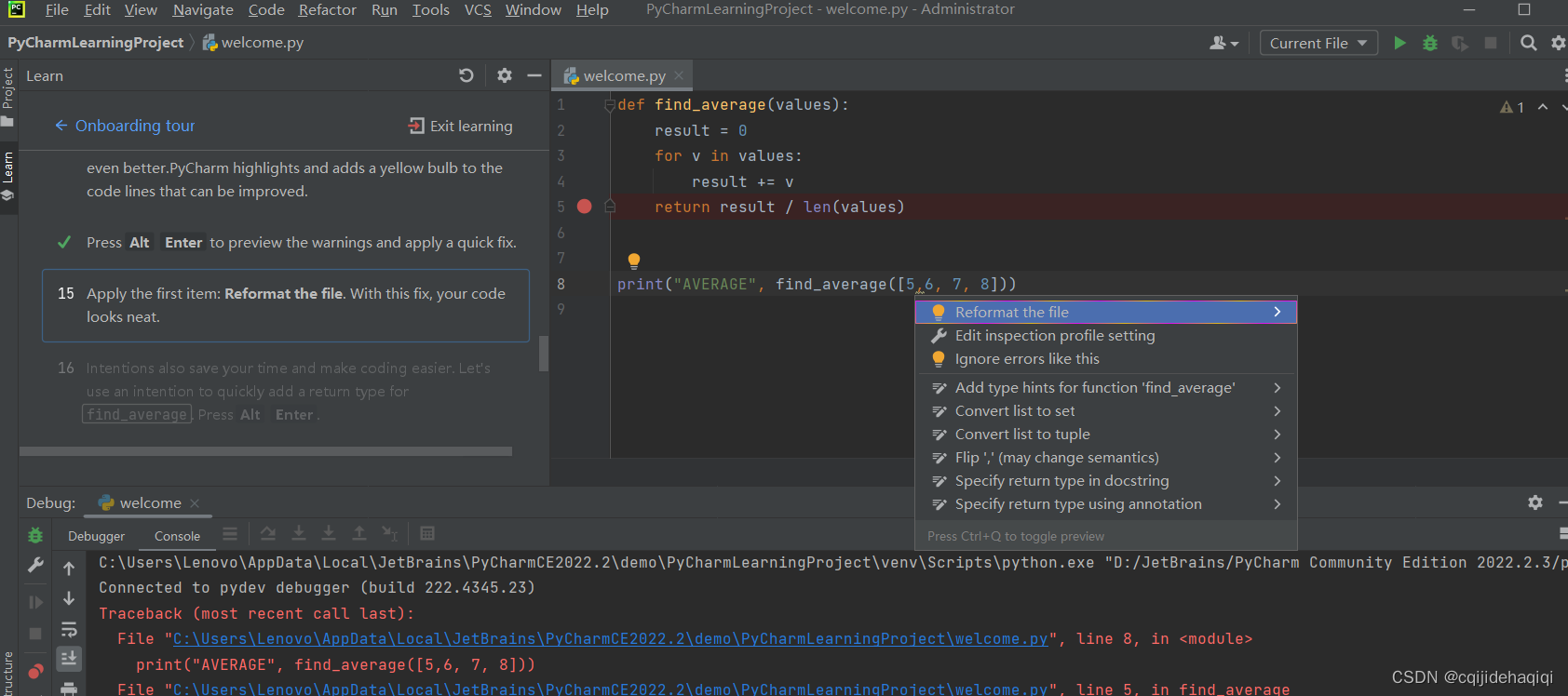Open Code With Me user icon

pos(1223,43)
